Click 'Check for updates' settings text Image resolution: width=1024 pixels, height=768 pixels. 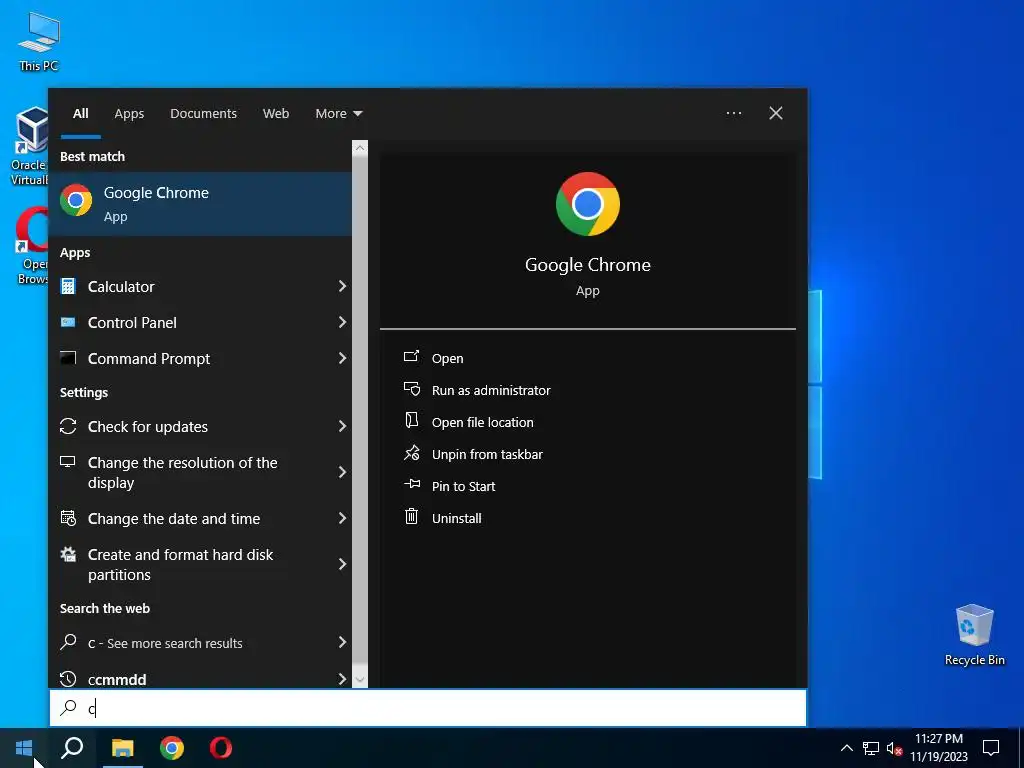coord(148,426)
